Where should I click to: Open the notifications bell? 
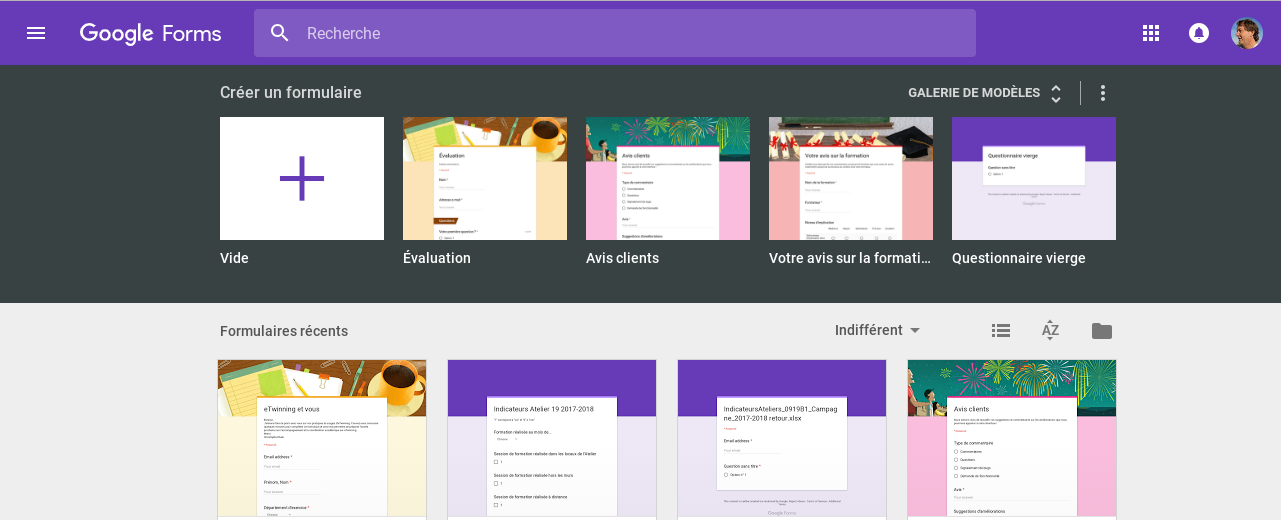[1198, 33]
